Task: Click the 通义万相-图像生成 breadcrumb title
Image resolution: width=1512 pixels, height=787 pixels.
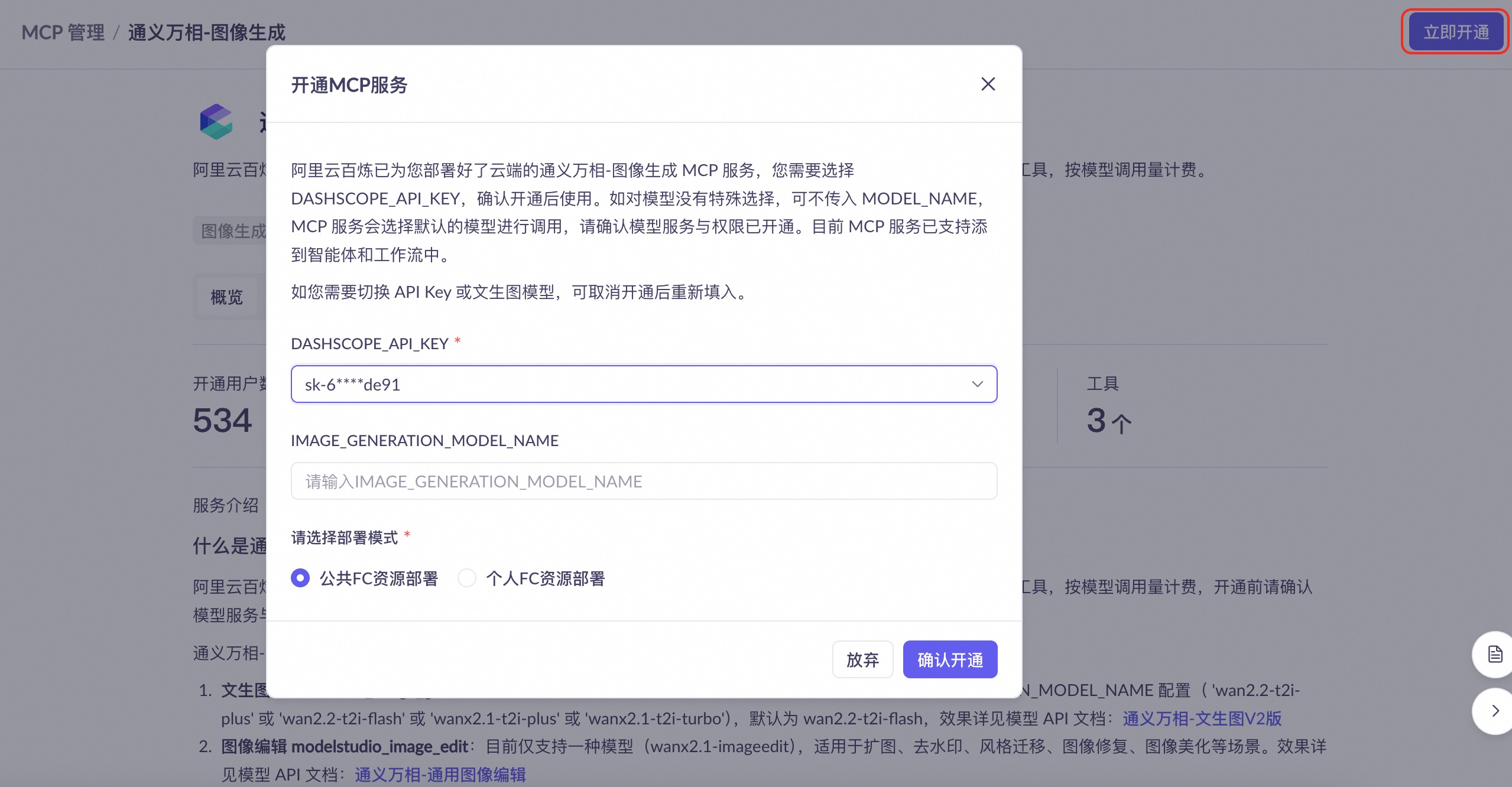Action: point(206,32)
